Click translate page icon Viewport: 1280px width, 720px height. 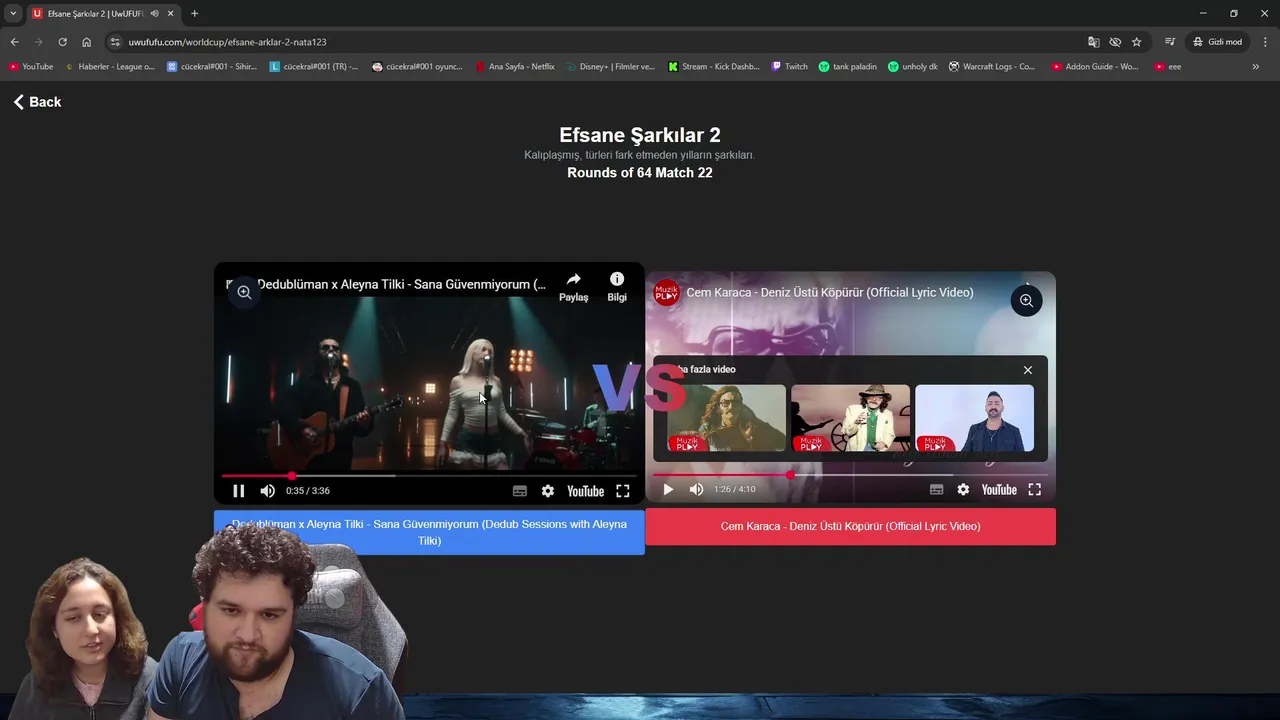(1093, 42)
